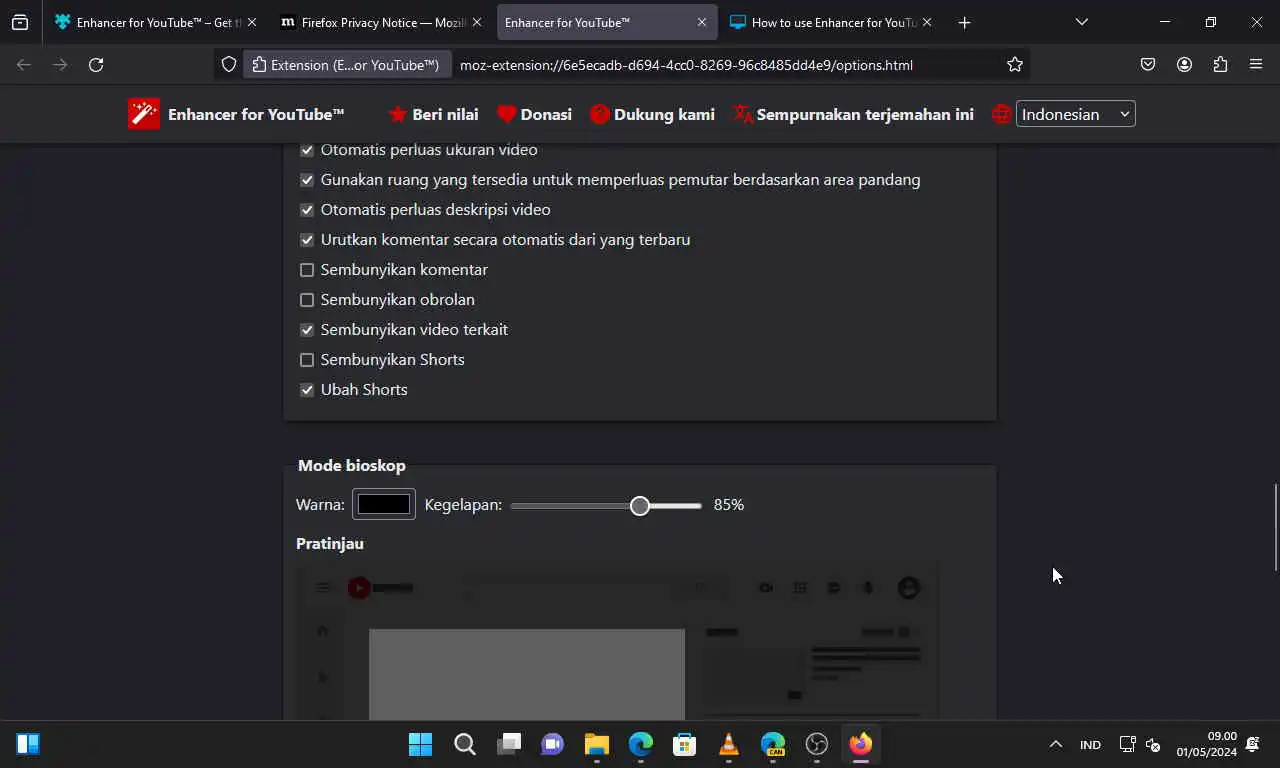Viewport: 1280px width, 768px height.
Task: Bookmark this page with the star icon
Action: pos(1015,65)
